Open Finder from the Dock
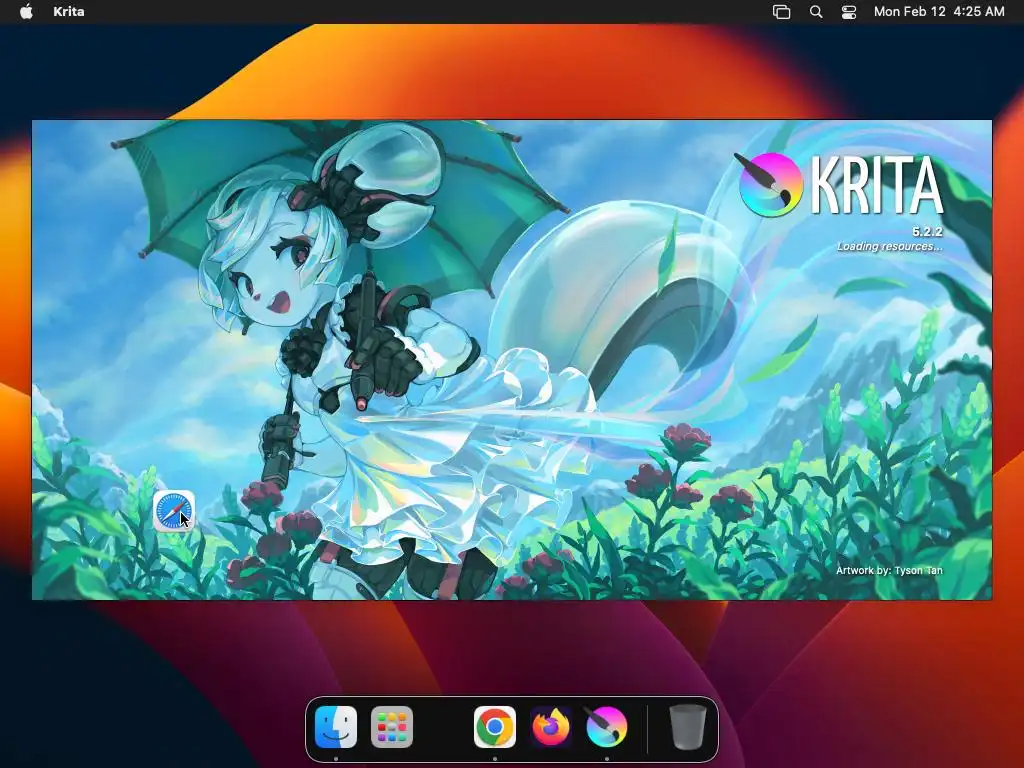 click(x=336, y=727)
